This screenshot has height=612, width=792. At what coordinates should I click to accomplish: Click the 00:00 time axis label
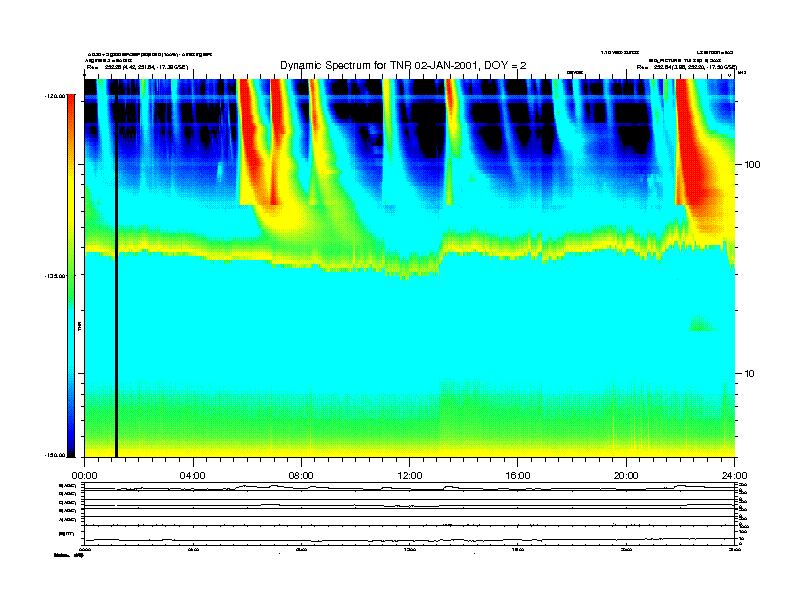pos(84,476)
